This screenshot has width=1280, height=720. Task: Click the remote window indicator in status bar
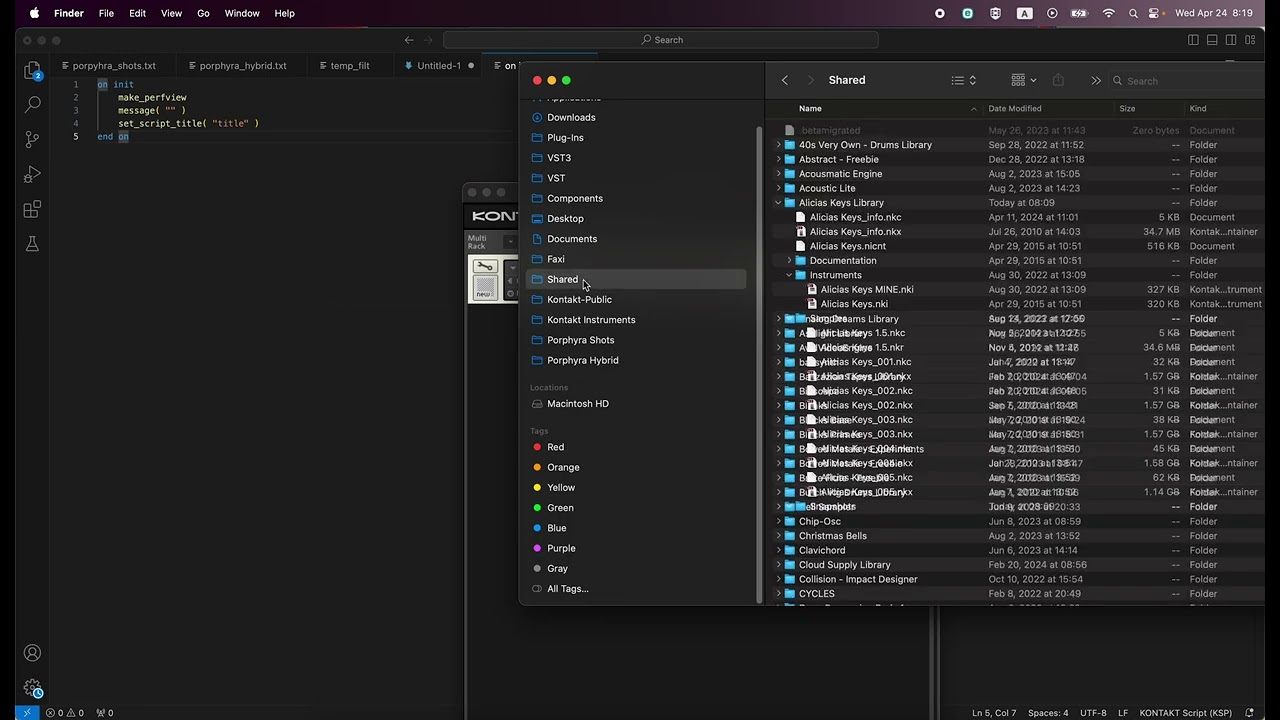[x=27, y=713]
